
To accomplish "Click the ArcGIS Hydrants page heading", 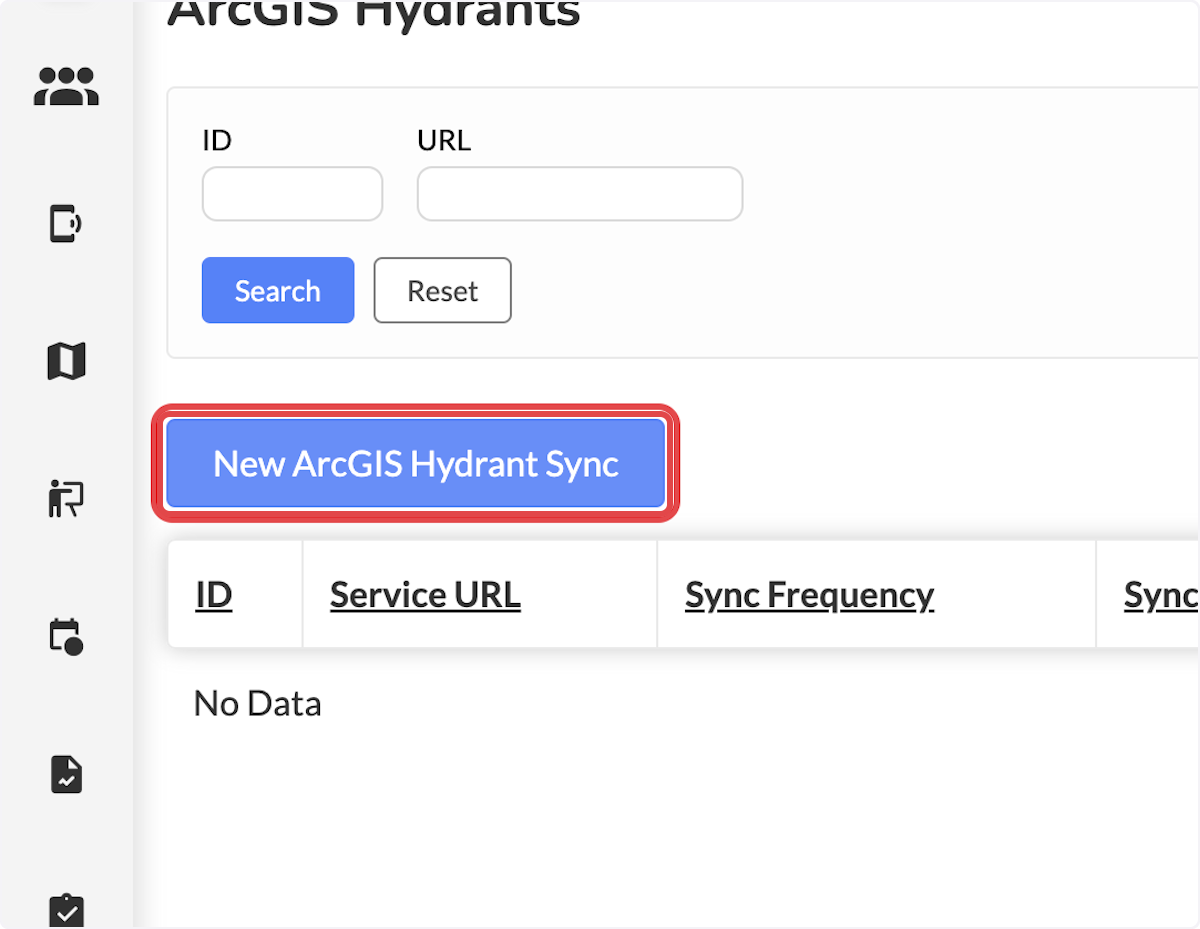I will point(373,13).
